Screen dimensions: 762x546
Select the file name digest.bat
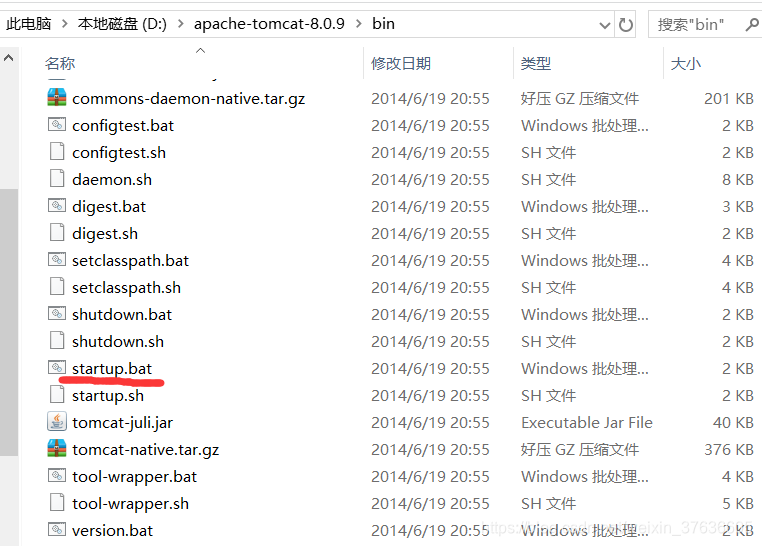click(x=109, y=207)
